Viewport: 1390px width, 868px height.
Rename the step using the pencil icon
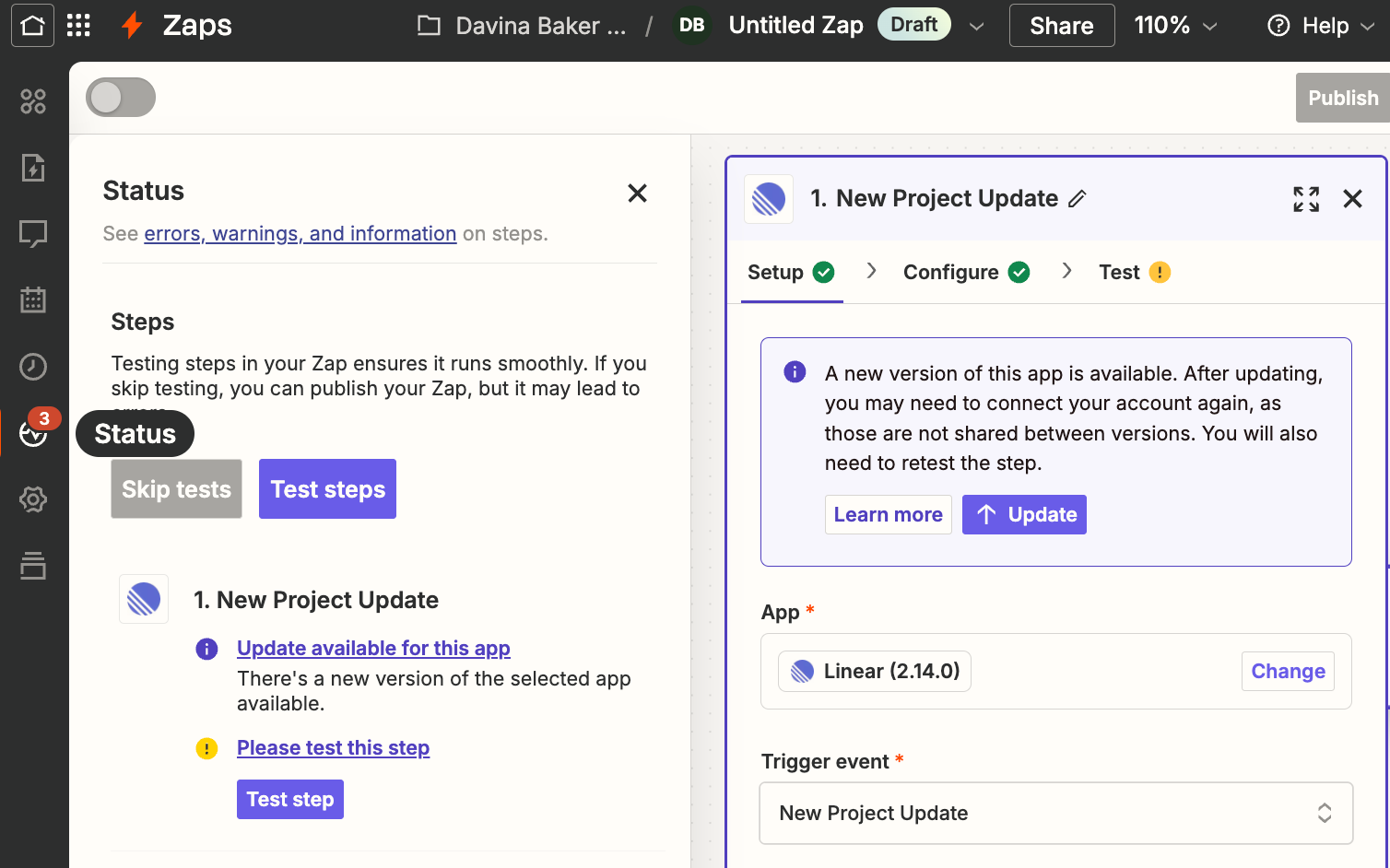click(1078, 199)
